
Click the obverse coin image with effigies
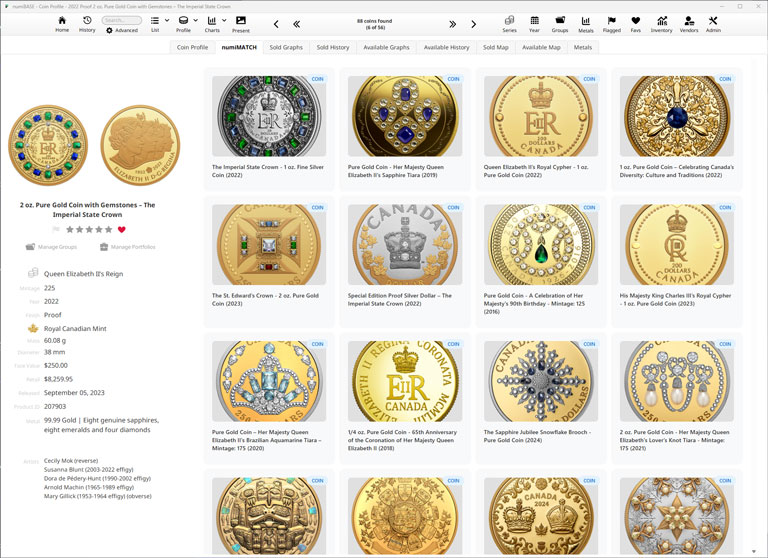(x=140, y=145)
